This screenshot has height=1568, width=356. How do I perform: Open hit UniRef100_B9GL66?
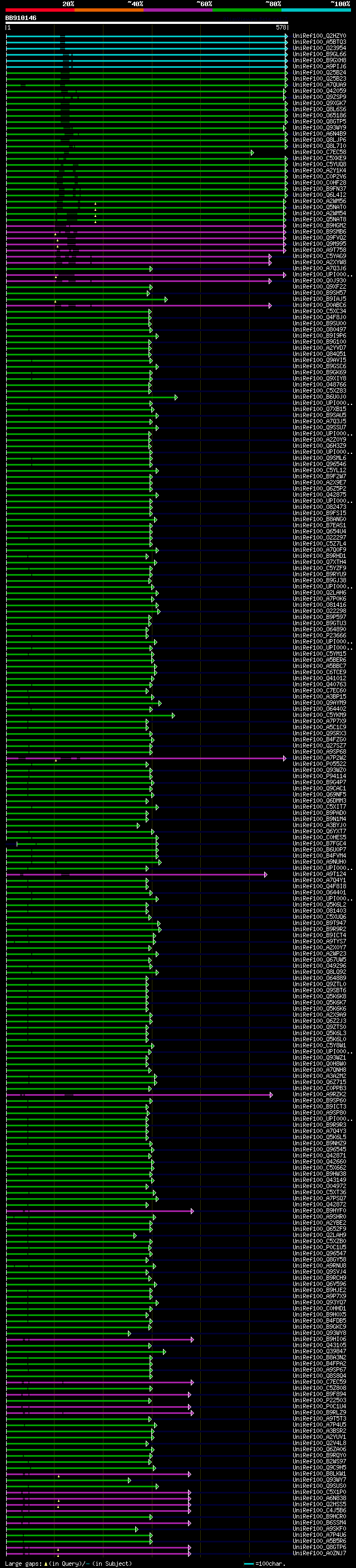pos(319,54)
